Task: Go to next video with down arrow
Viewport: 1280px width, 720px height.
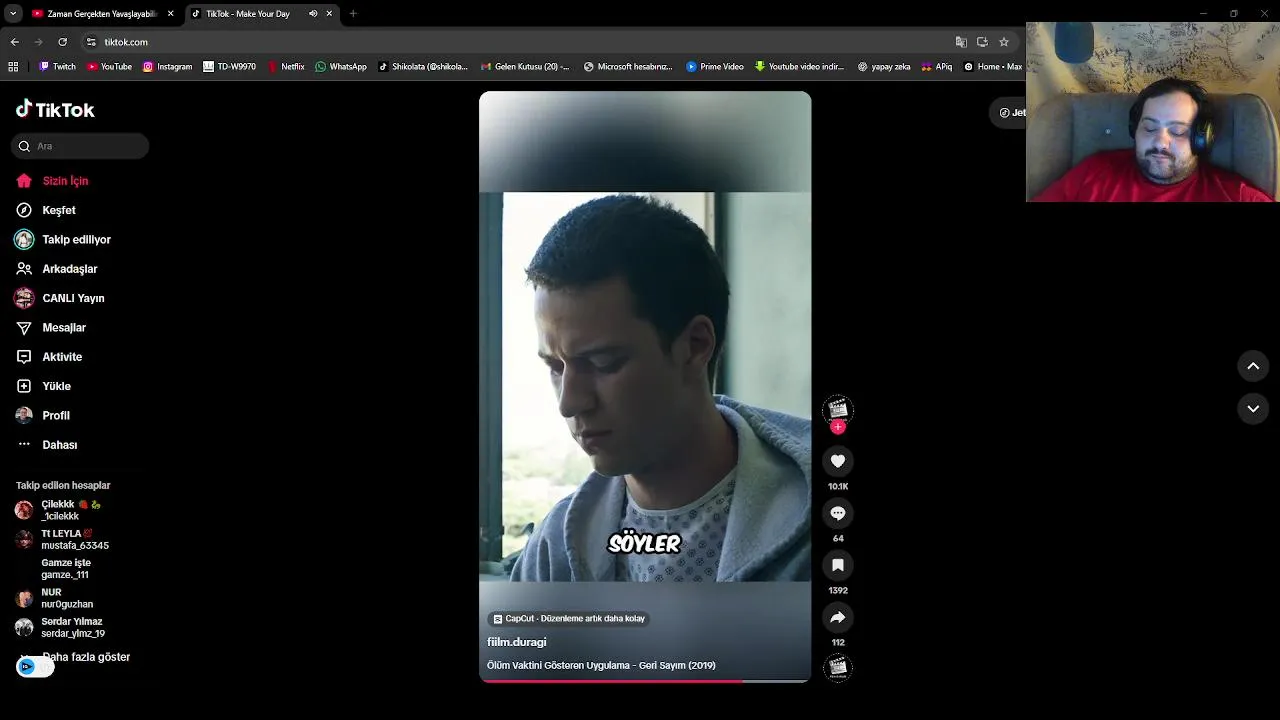Action: click(x=1253, y=409)
